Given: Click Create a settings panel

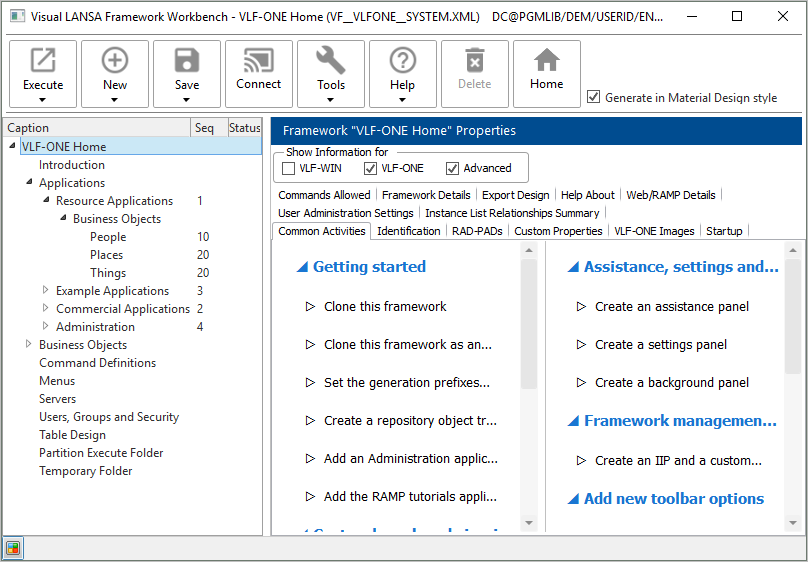Looking at the screenshot, I should [661, 345].
